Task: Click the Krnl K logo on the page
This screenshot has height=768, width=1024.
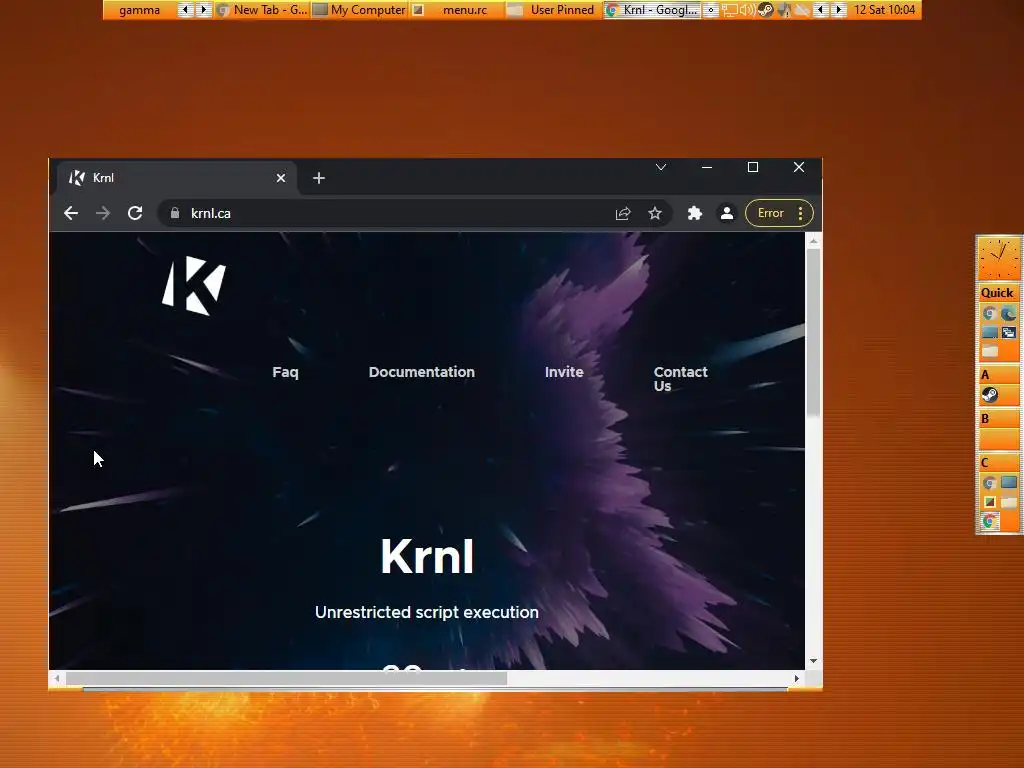Action: coord(194,285)
